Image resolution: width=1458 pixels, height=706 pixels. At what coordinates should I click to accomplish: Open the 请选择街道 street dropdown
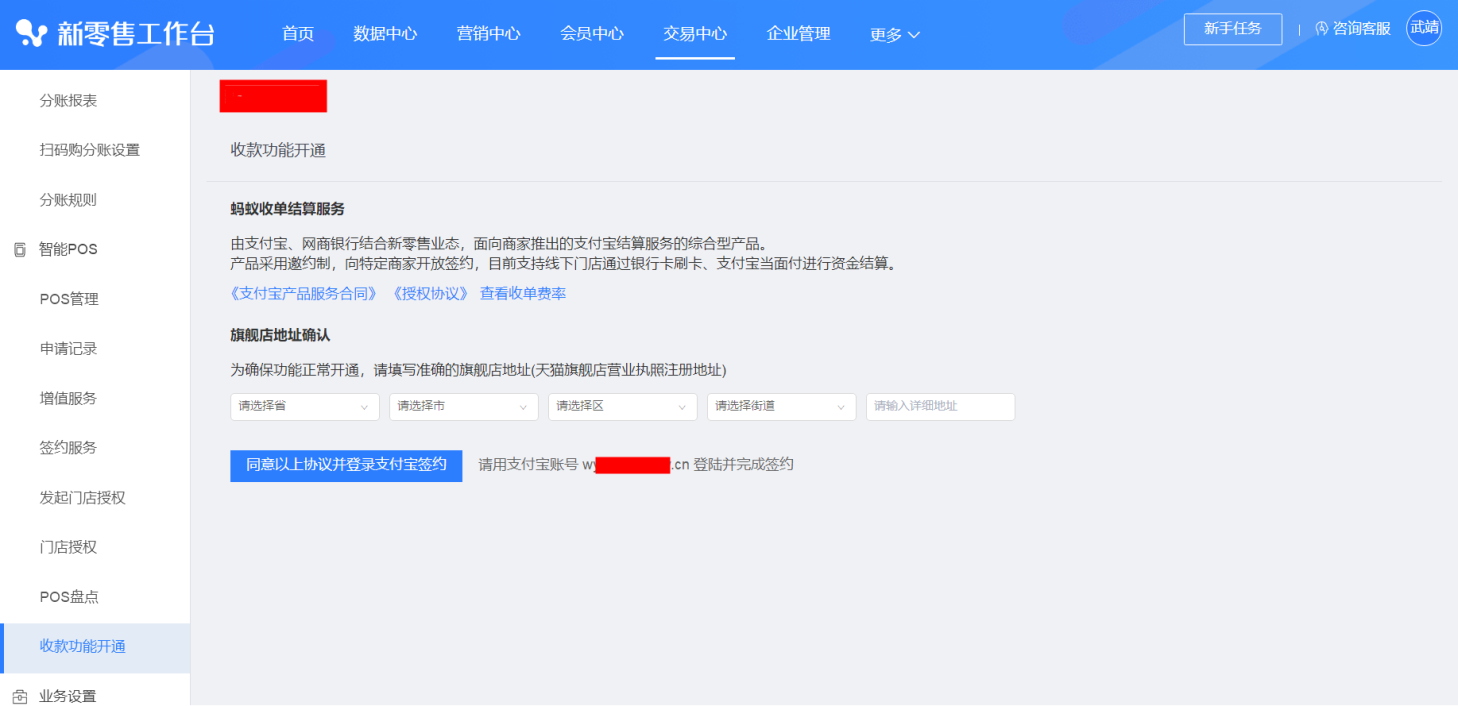781,407
